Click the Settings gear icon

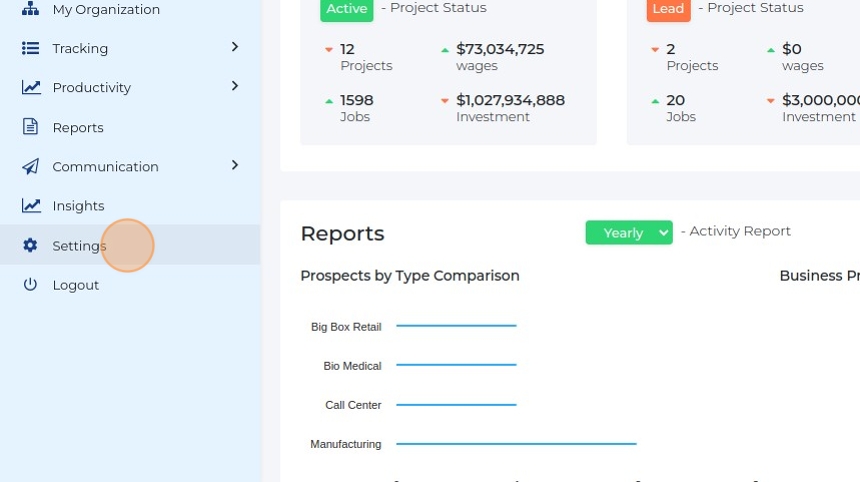[30, 245]
